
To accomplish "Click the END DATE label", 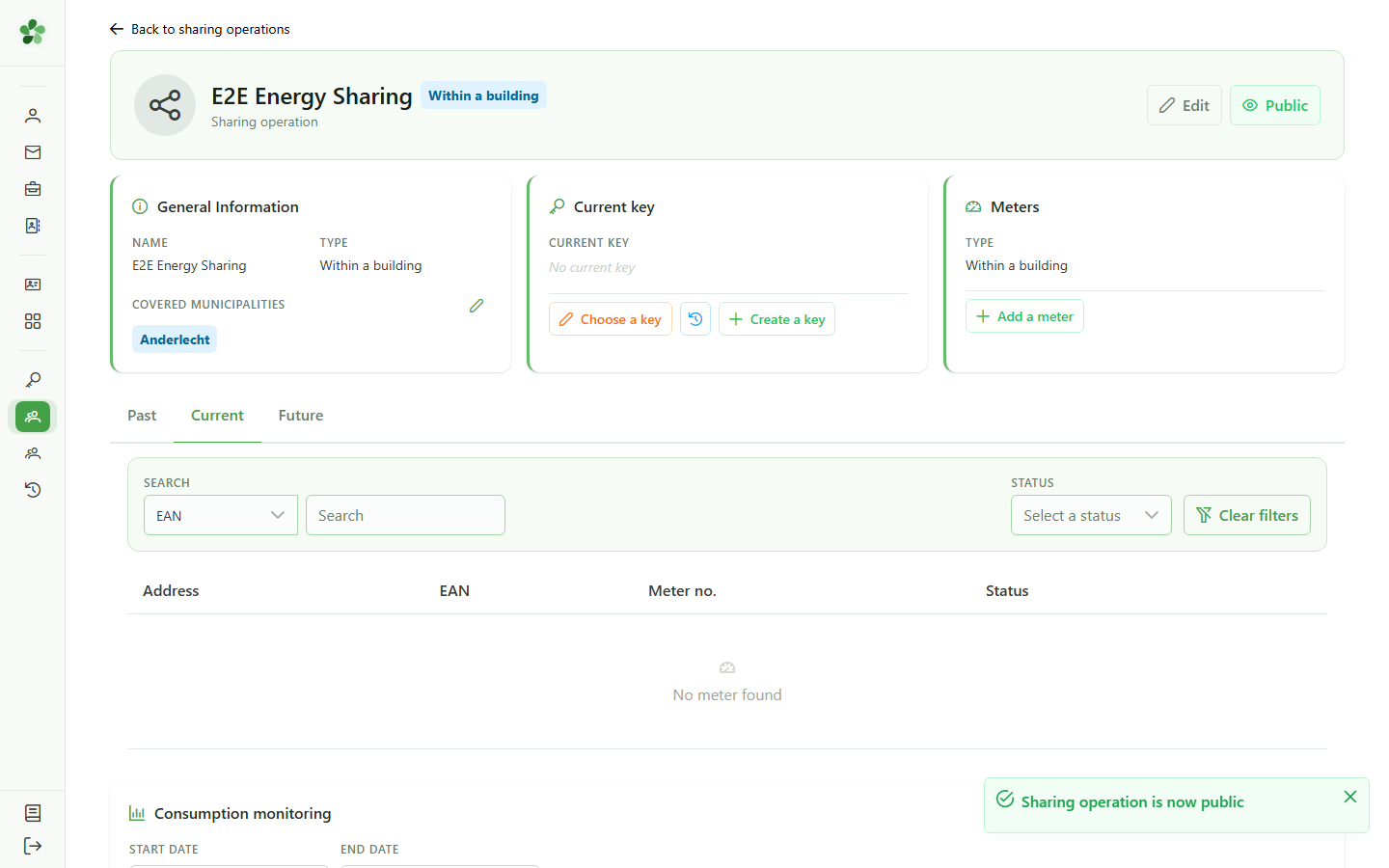I will (369, 850).
